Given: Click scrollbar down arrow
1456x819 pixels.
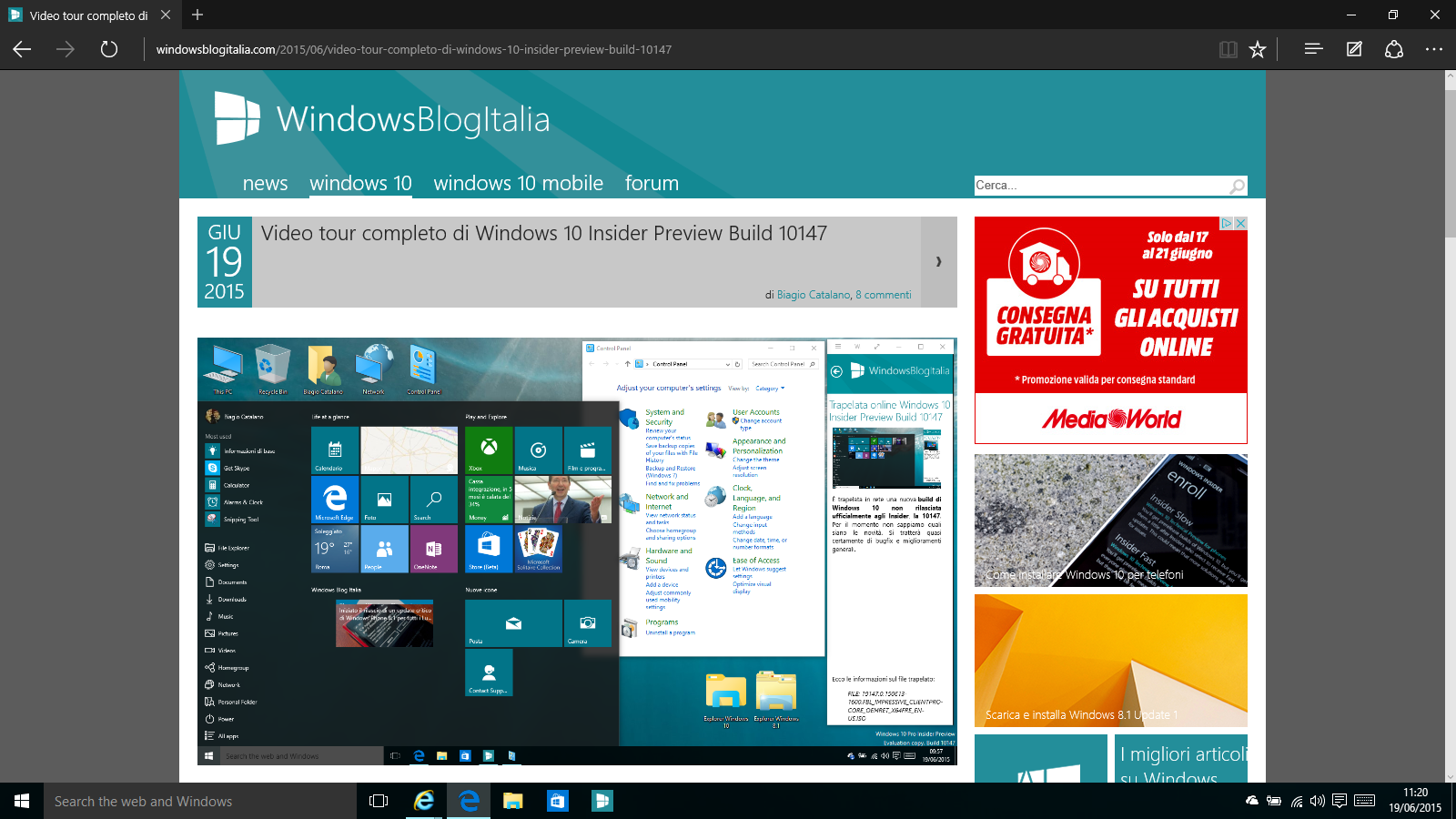Looking at the screenshot, I should (1450, 776).
